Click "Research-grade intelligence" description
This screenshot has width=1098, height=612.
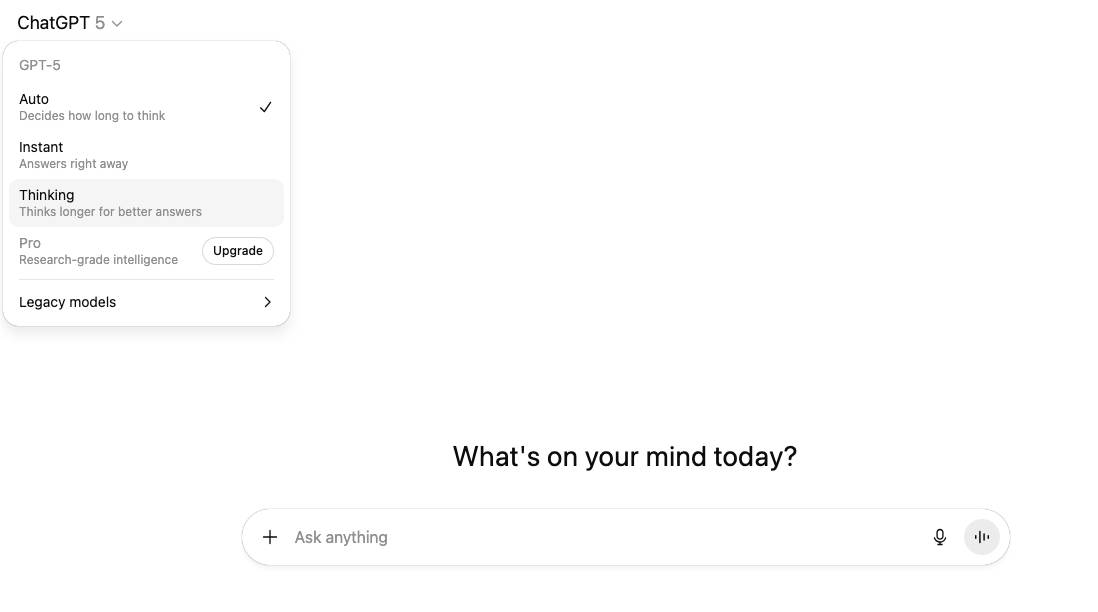[x=98, y=260]
